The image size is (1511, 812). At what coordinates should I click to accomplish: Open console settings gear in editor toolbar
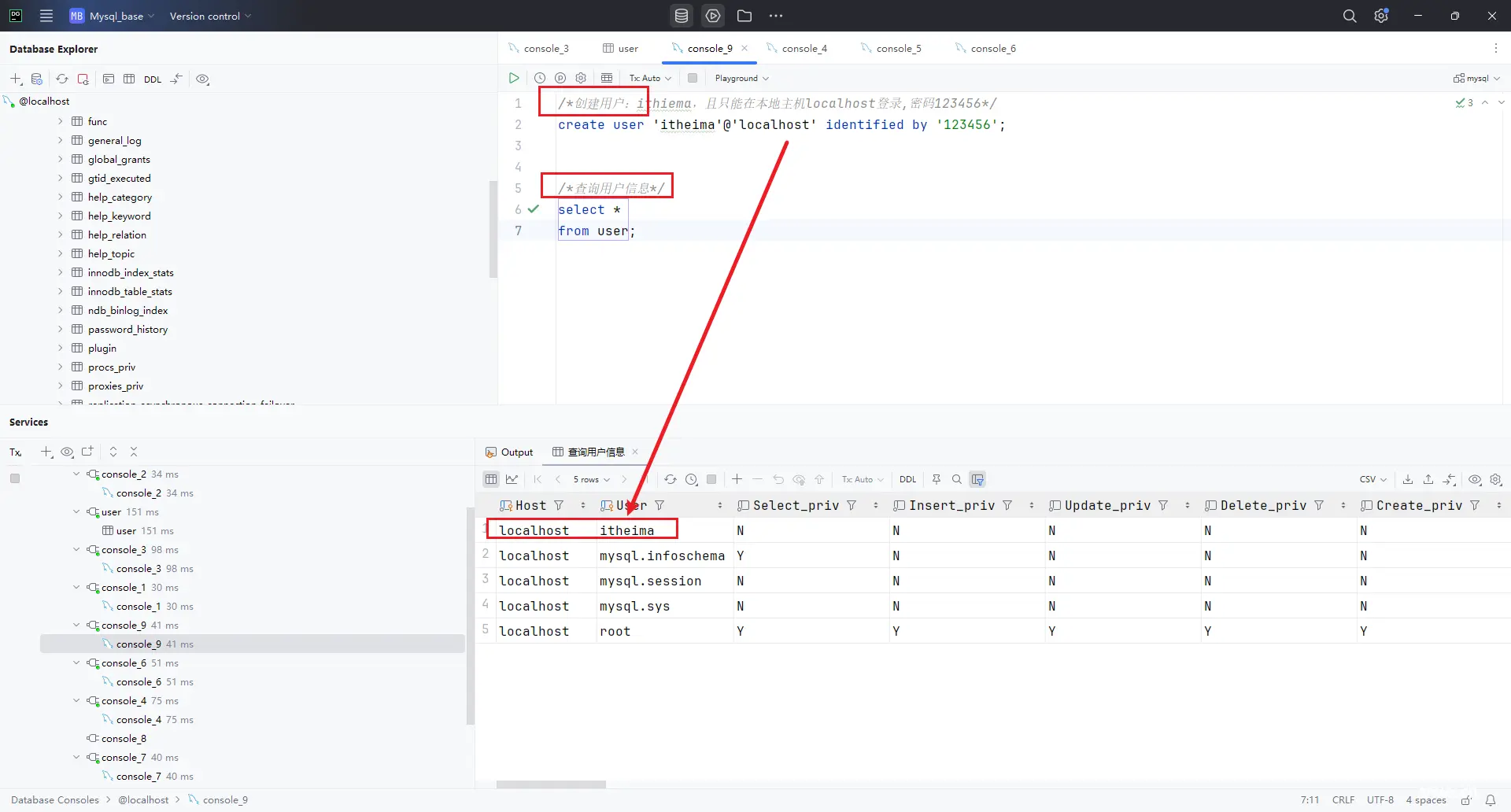(x=581, y=78)
